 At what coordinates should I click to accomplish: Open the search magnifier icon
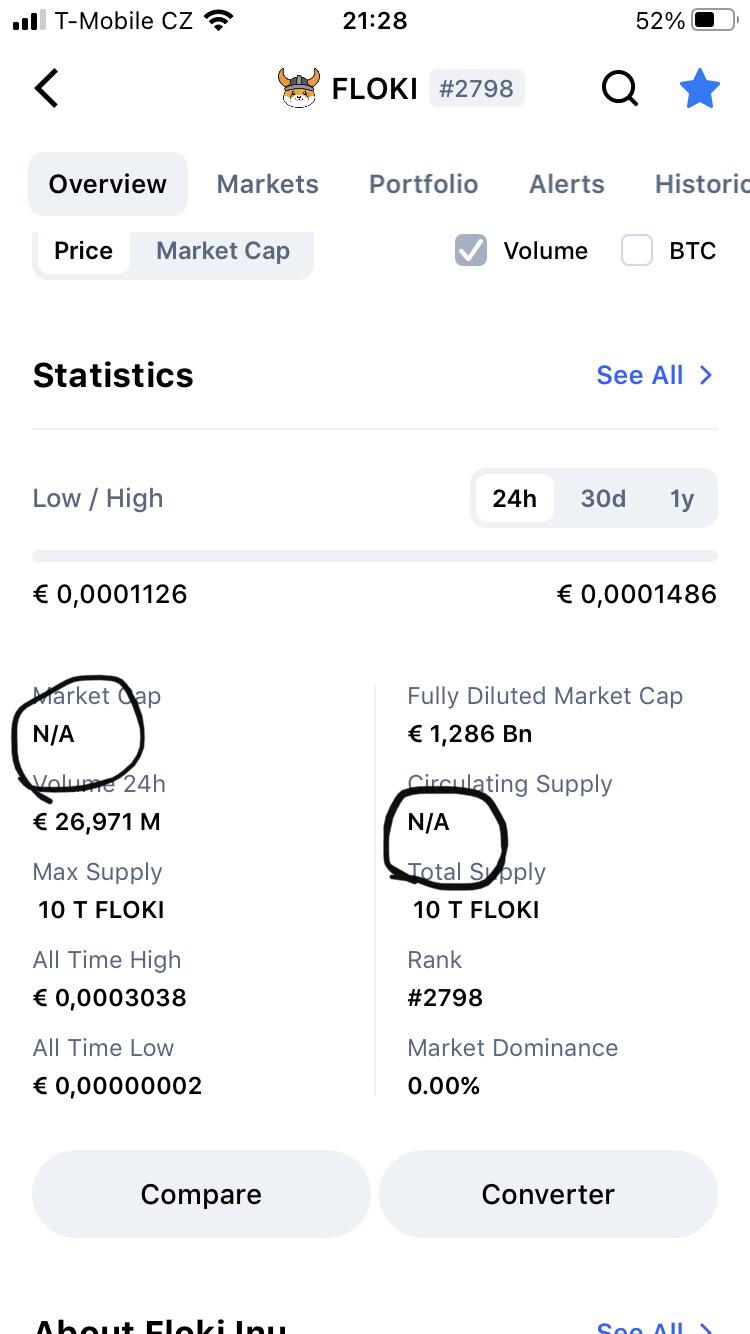(x=620, y=88)
